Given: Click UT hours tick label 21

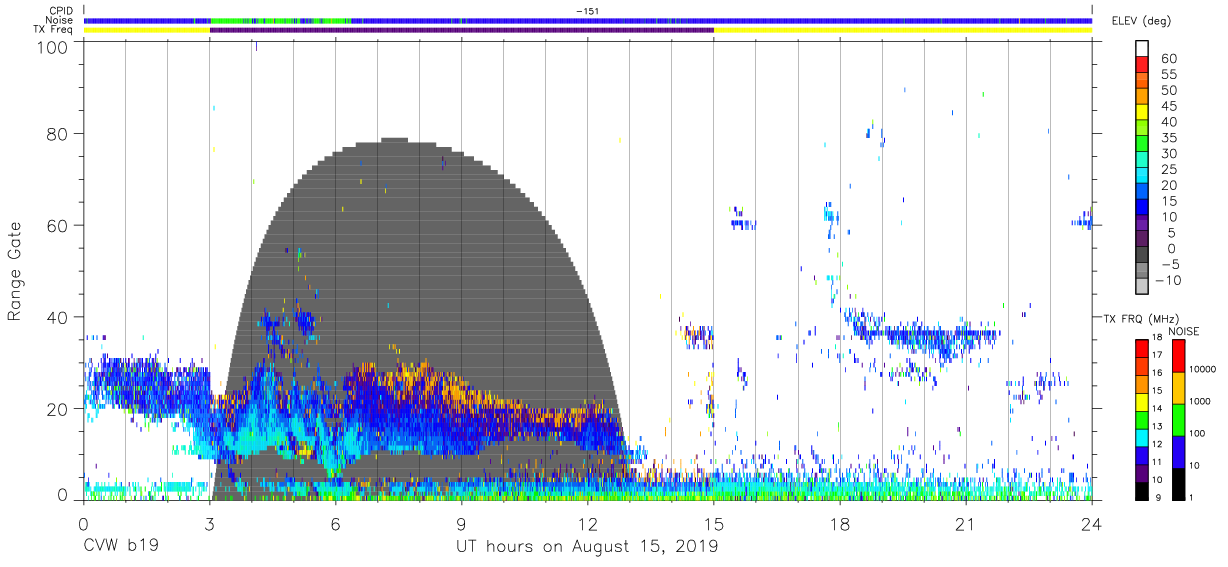Looking at the screenshot, I should tap(965, 524).
